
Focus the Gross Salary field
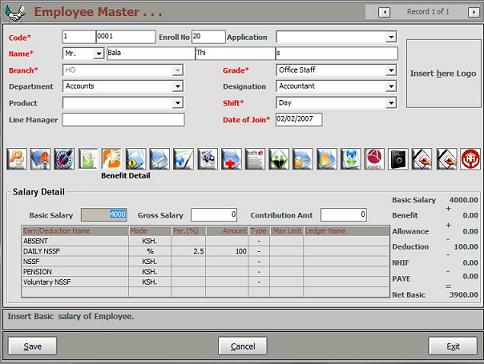214,215
